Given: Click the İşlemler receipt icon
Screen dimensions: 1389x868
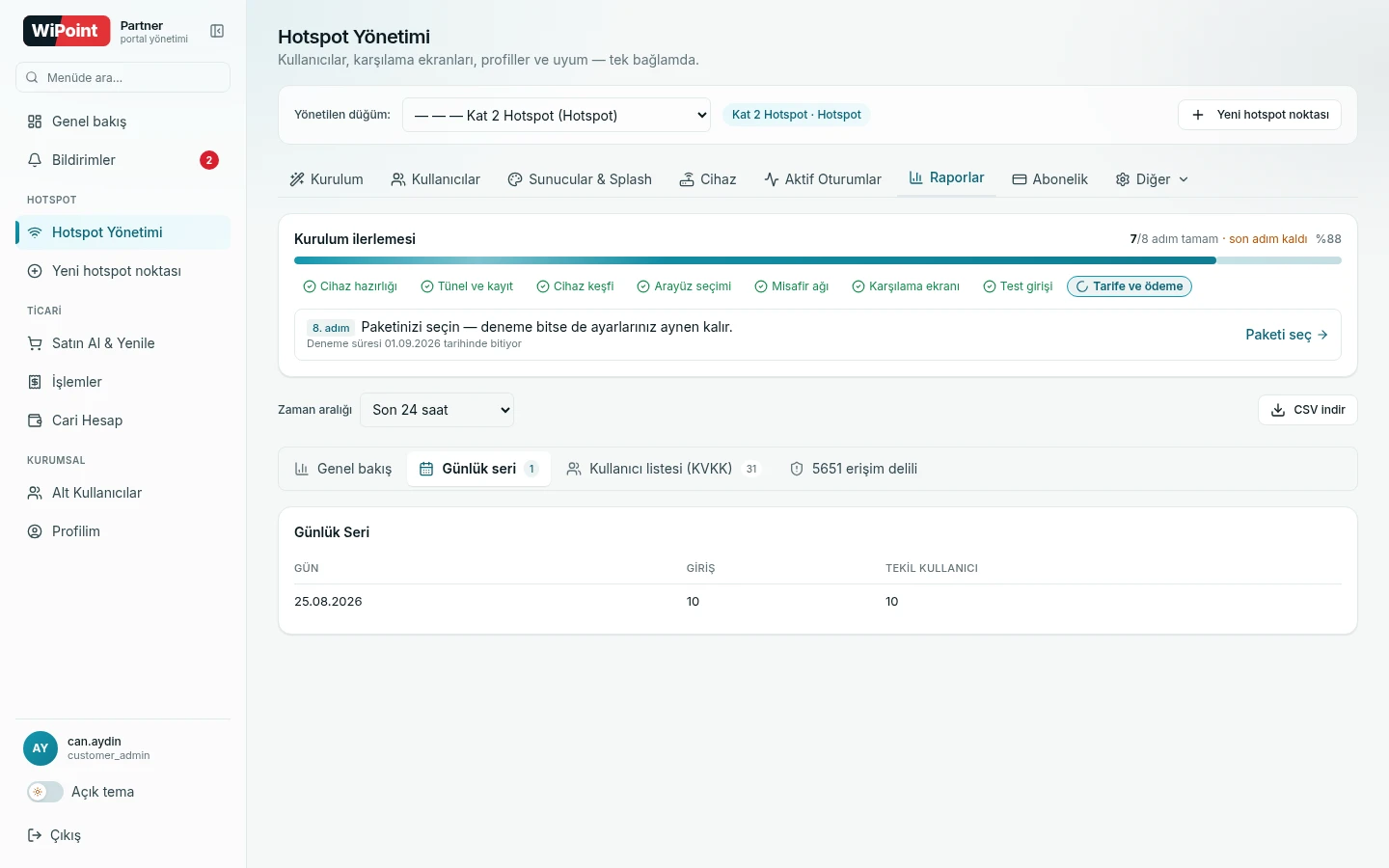Looking at the screenshot, I should point(35,382).
